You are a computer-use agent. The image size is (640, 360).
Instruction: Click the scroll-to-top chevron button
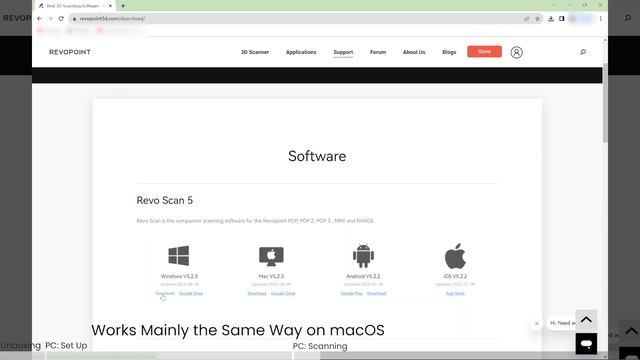pyautogui.click(x=586, y=320)
